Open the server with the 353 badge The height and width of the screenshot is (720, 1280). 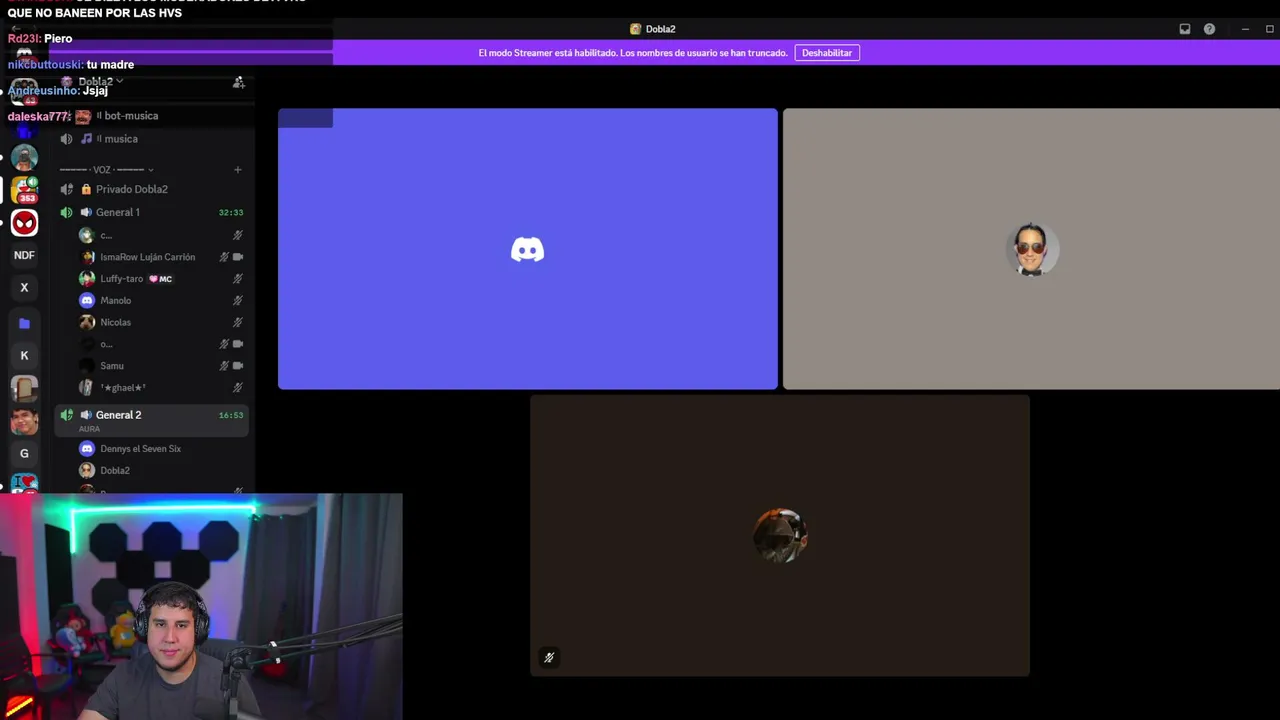25,190
